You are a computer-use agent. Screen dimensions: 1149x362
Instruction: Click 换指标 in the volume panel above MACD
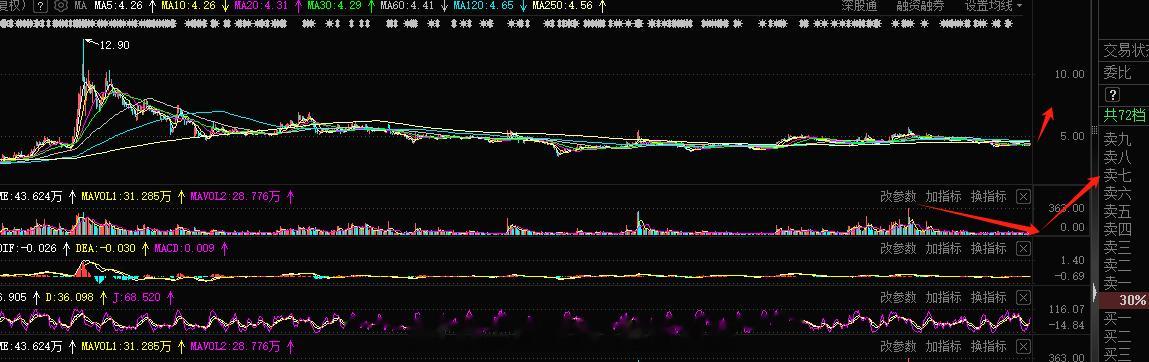[989, 196]
